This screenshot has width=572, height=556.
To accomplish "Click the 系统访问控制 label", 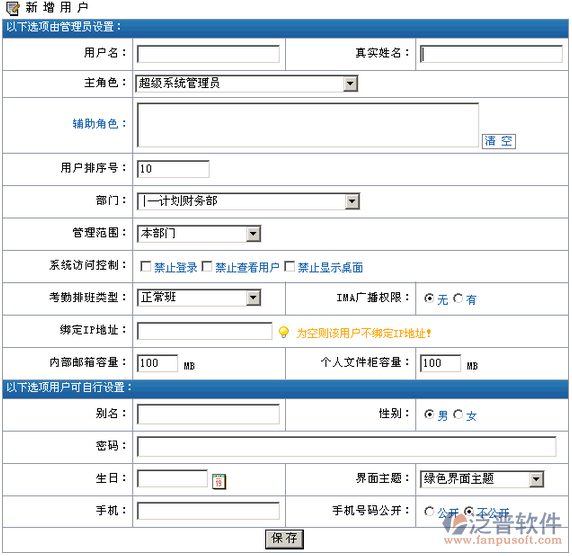I will point(88,265).
